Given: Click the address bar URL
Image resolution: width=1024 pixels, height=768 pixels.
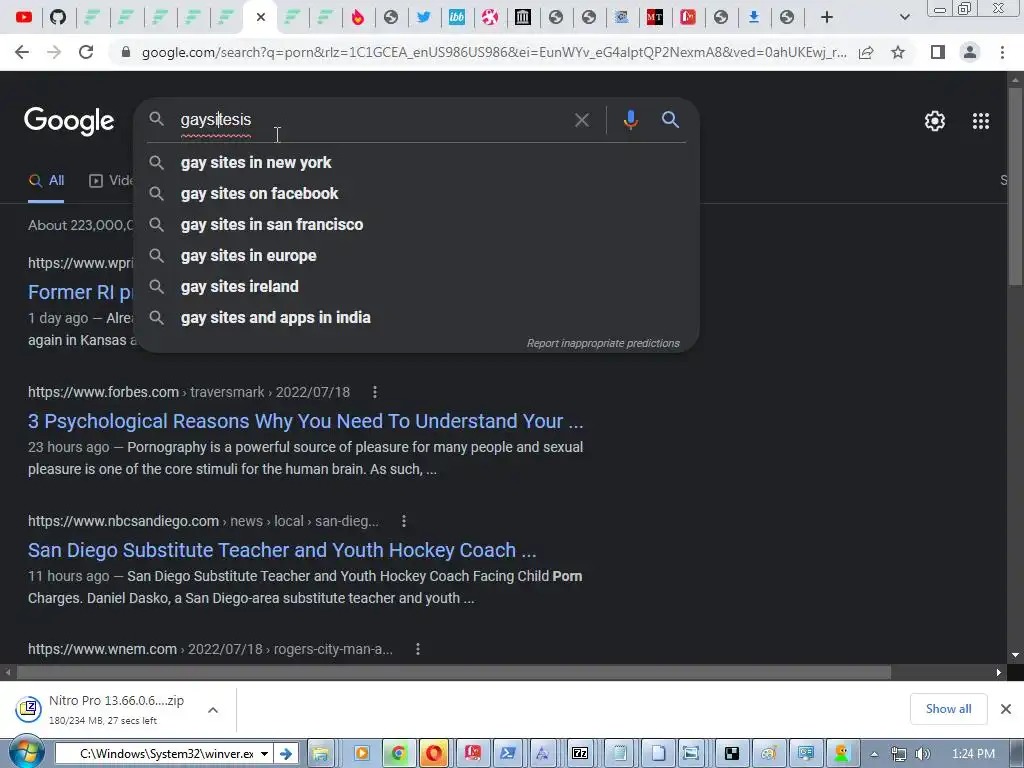Looking at the screenshot, I should 494,52.
